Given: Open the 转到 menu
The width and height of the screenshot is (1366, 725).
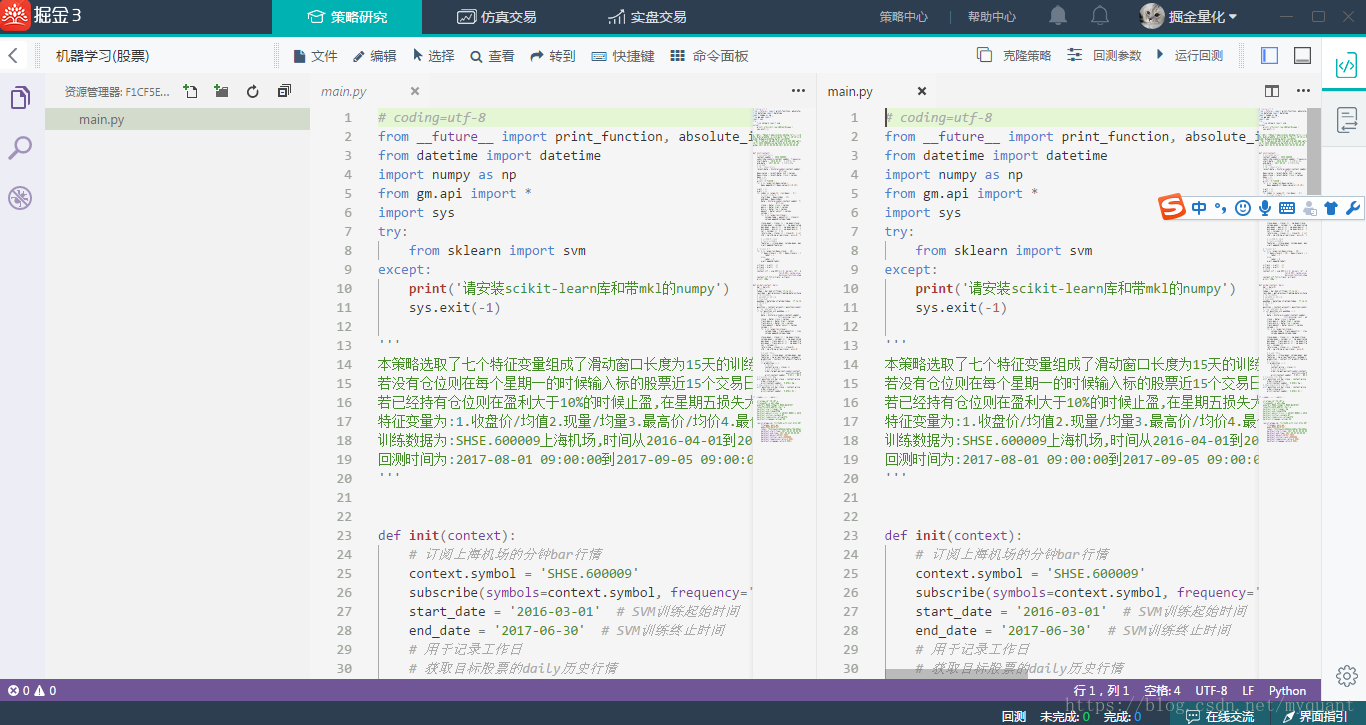Looking at the screenshot, I should tap(553, 56).
